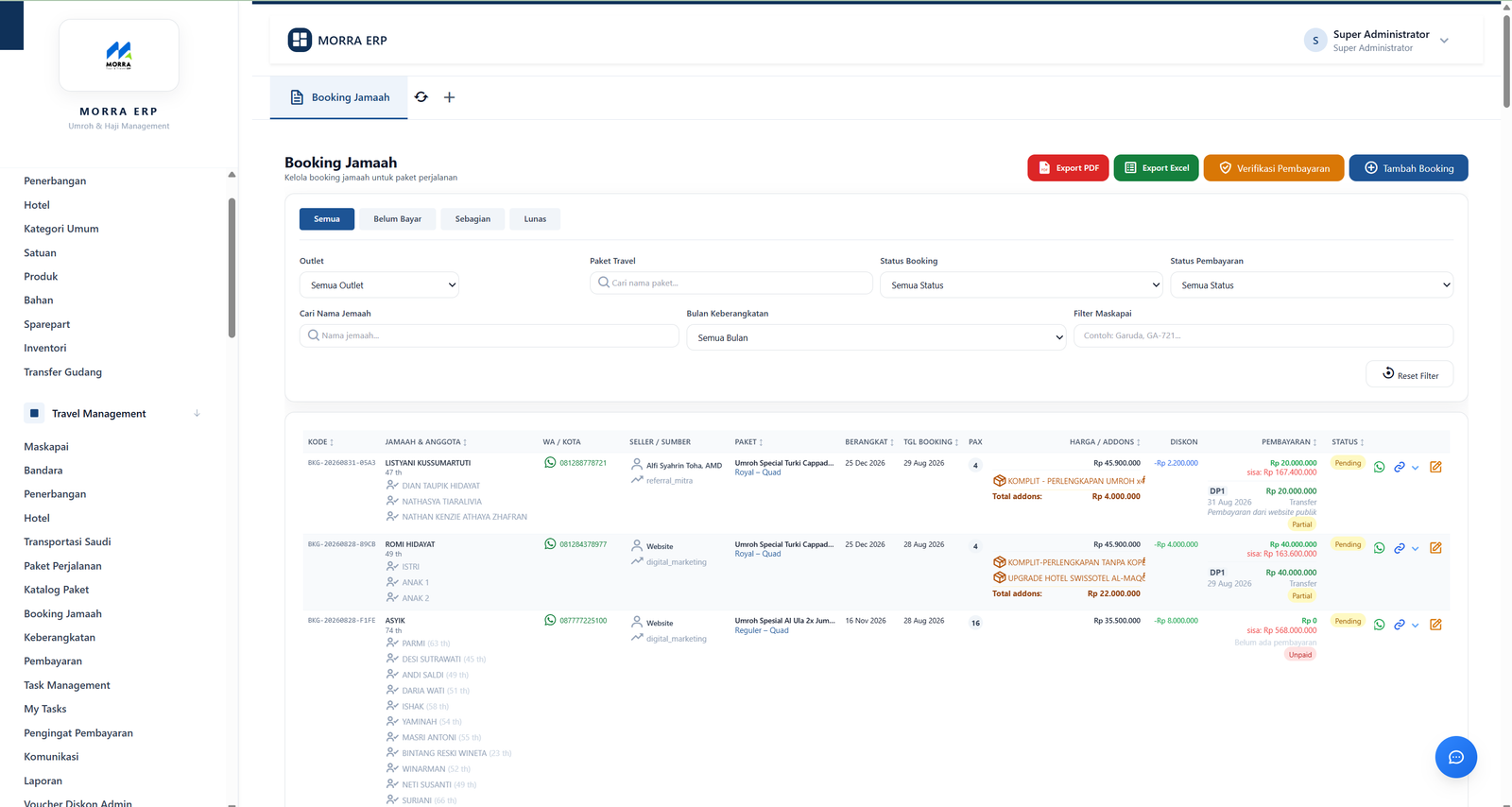The height and width of the screenshot is (807, 1512).
Task: Click the Reset Filter button
Action: 1410,374
